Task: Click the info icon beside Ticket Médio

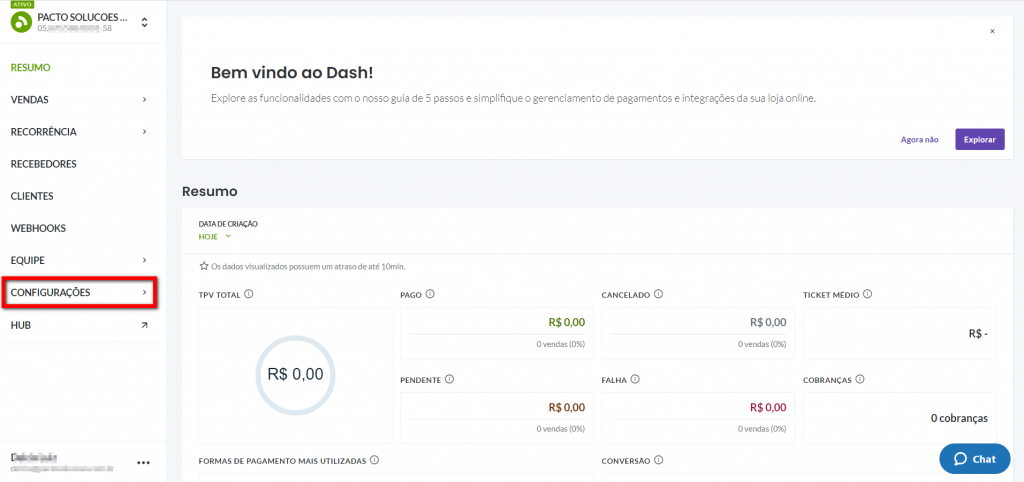Action: coord(868,294)
